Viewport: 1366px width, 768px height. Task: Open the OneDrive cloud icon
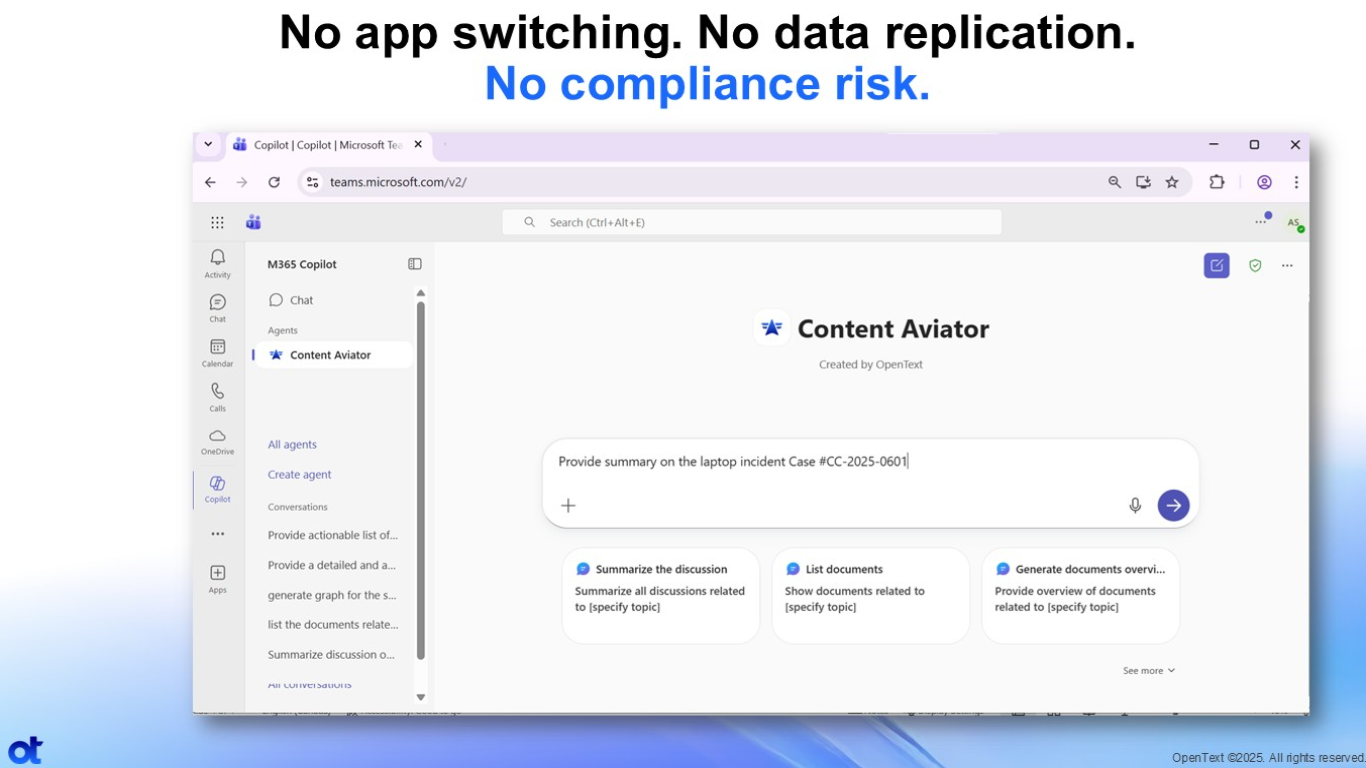[x=217, y=436]
